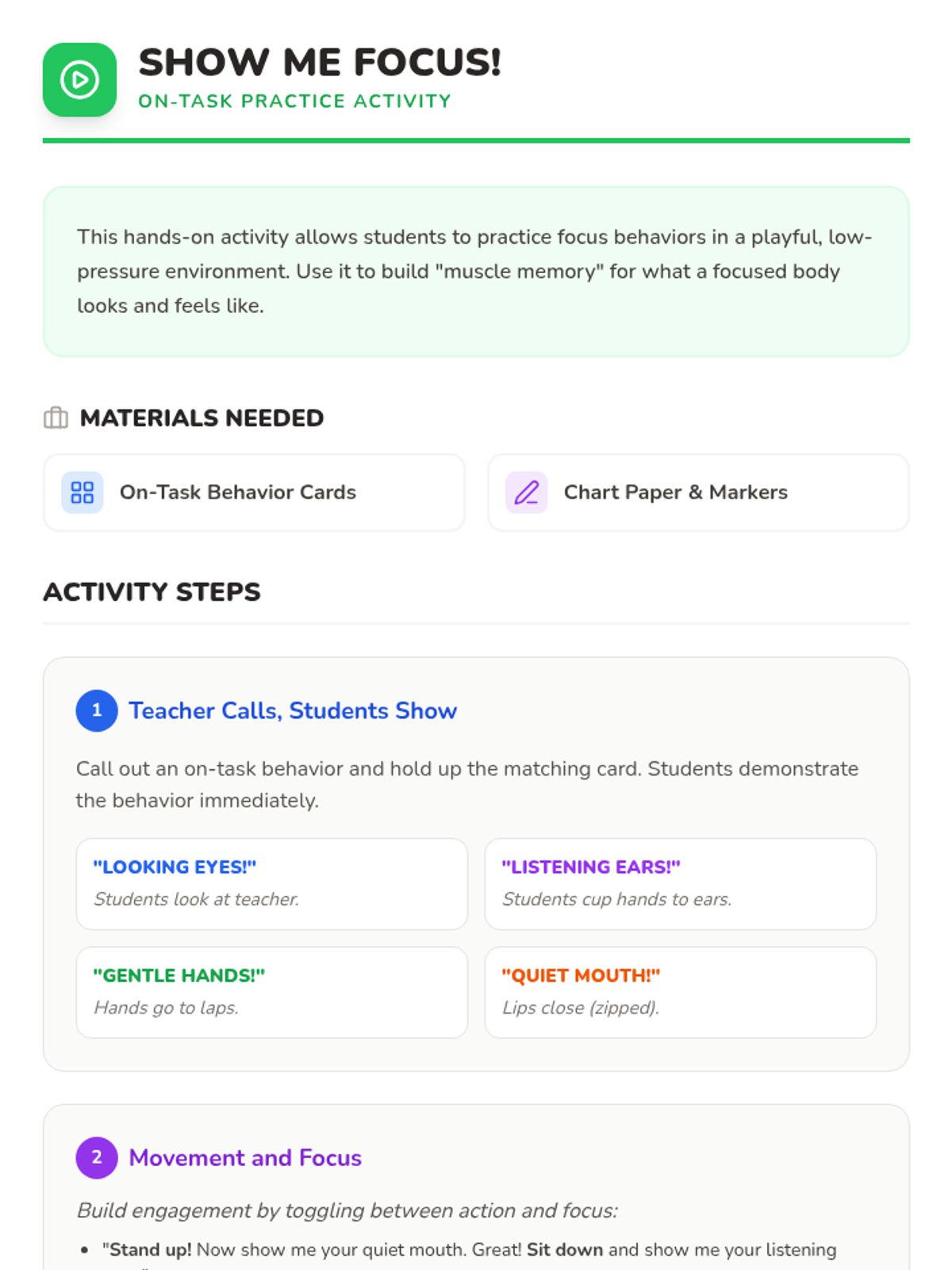Click the "LISTENING EARS!" behavior card

680,883
